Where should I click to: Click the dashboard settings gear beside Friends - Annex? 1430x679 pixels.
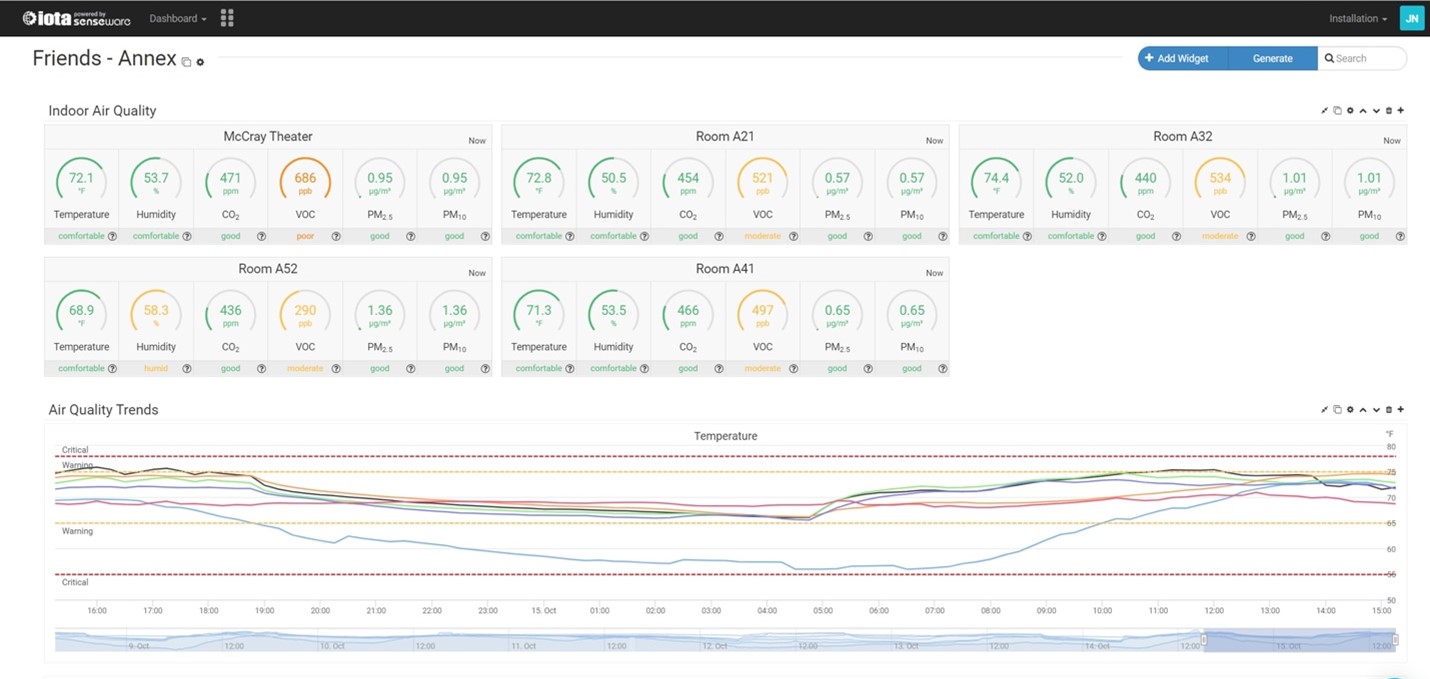click(x=200, y=62)
